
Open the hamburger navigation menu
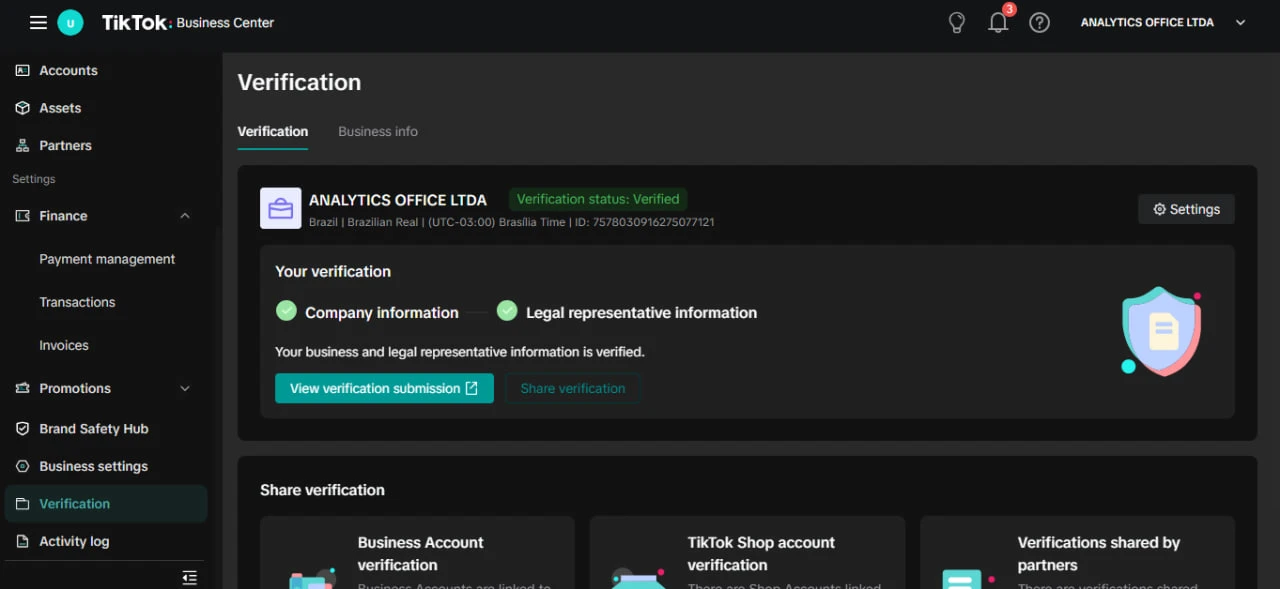point(38,22)
